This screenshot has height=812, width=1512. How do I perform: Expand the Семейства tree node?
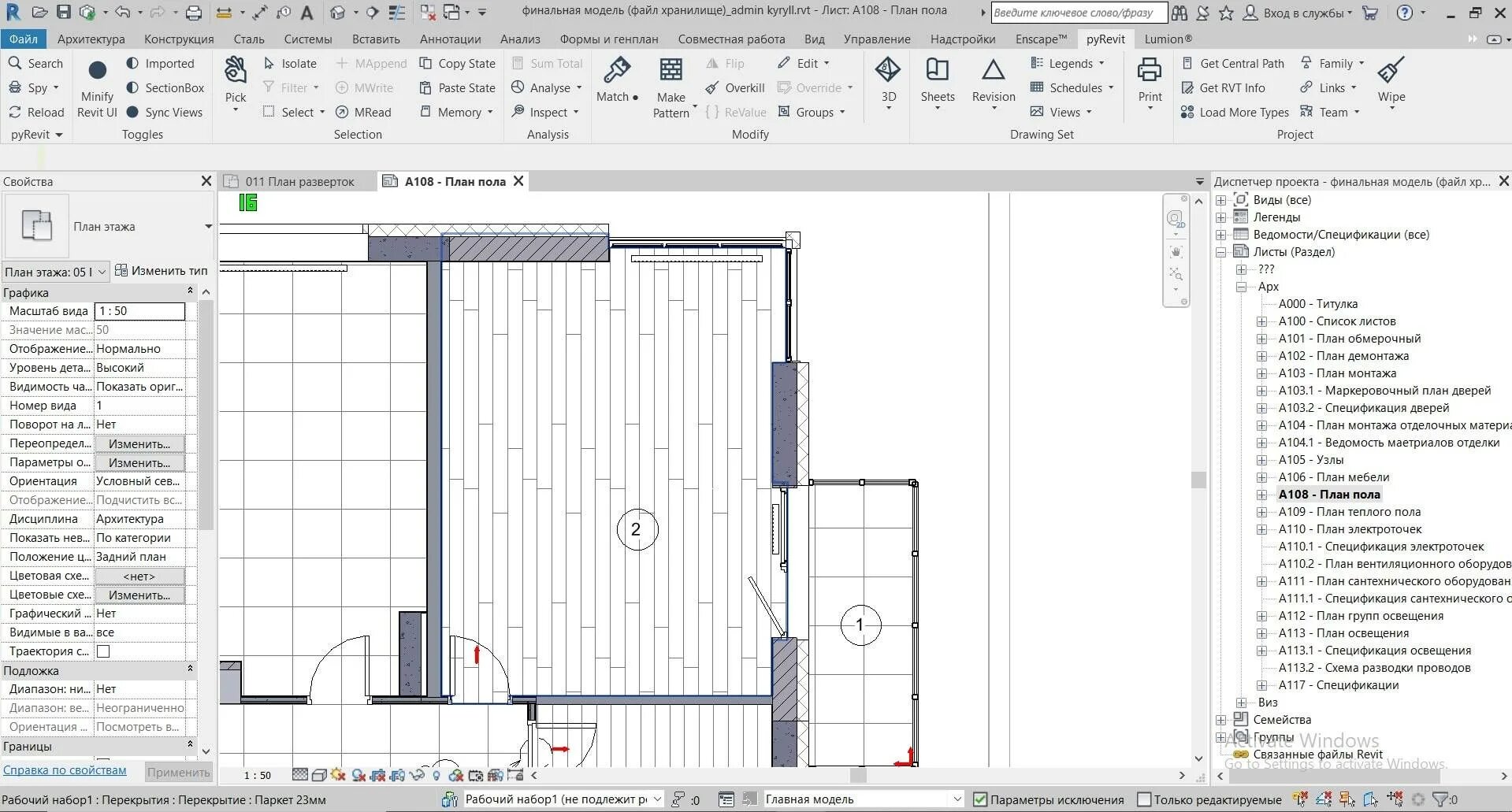pos(1221,720)
